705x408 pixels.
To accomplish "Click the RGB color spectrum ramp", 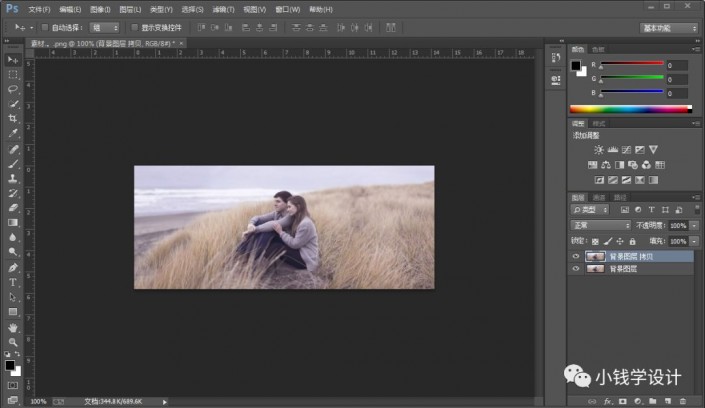I will (630, 109).
